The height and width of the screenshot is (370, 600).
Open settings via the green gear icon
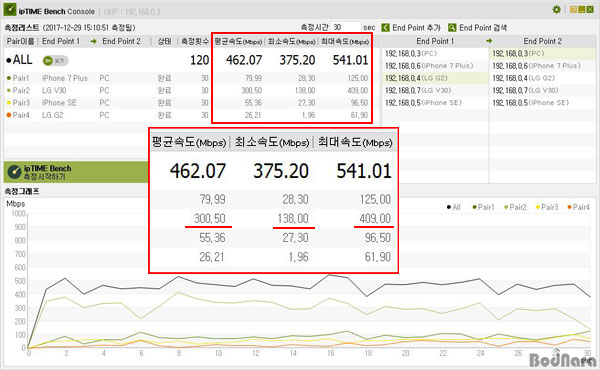click(556, 10)
